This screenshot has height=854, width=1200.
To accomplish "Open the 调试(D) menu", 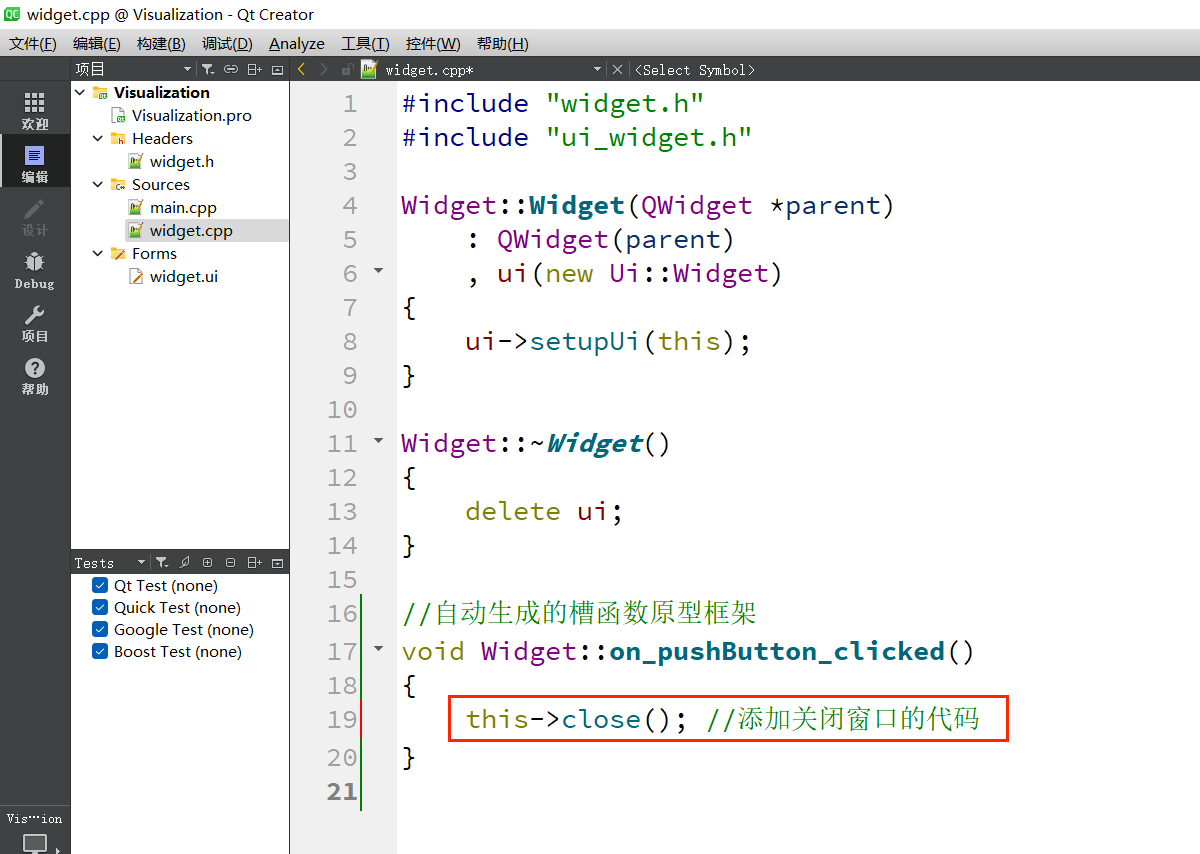I will tap(227, 43).
